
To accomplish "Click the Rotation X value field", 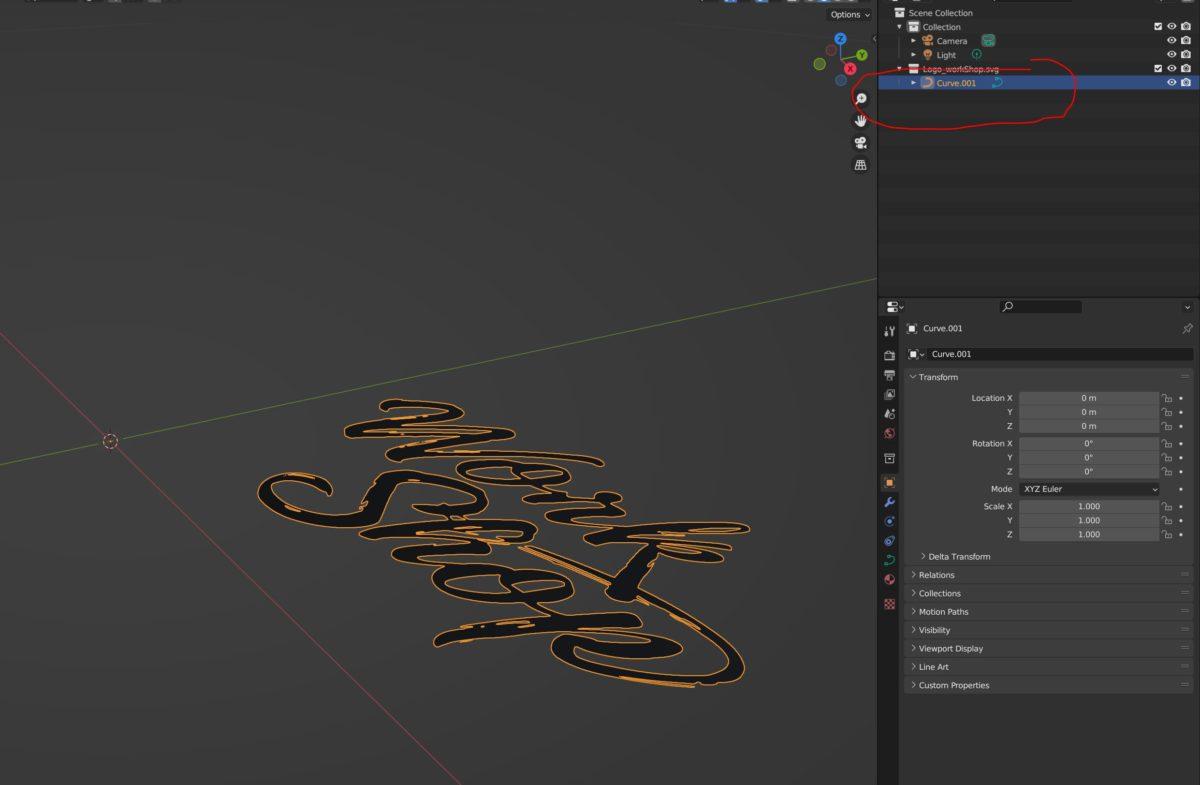I will 1089,443.
